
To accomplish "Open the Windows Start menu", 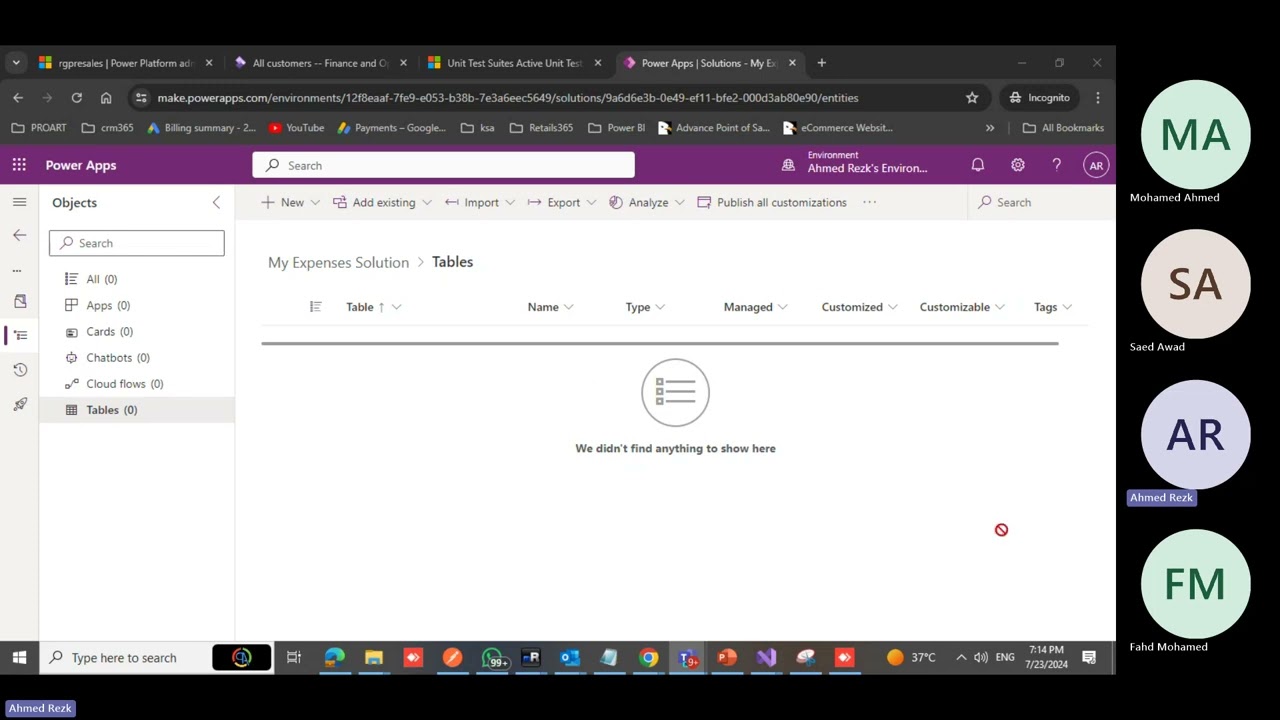I will click(19, 657).
